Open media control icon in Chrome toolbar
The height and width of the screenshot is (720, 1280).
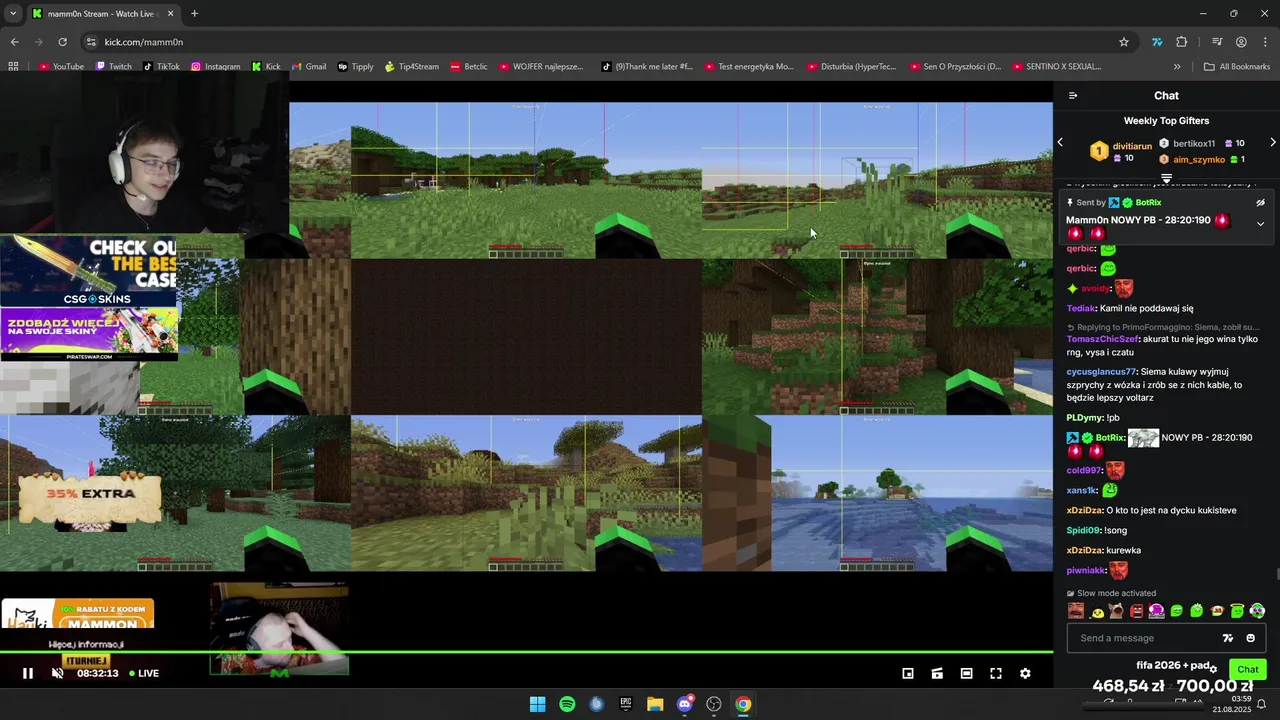click(x=1217, y=42)
